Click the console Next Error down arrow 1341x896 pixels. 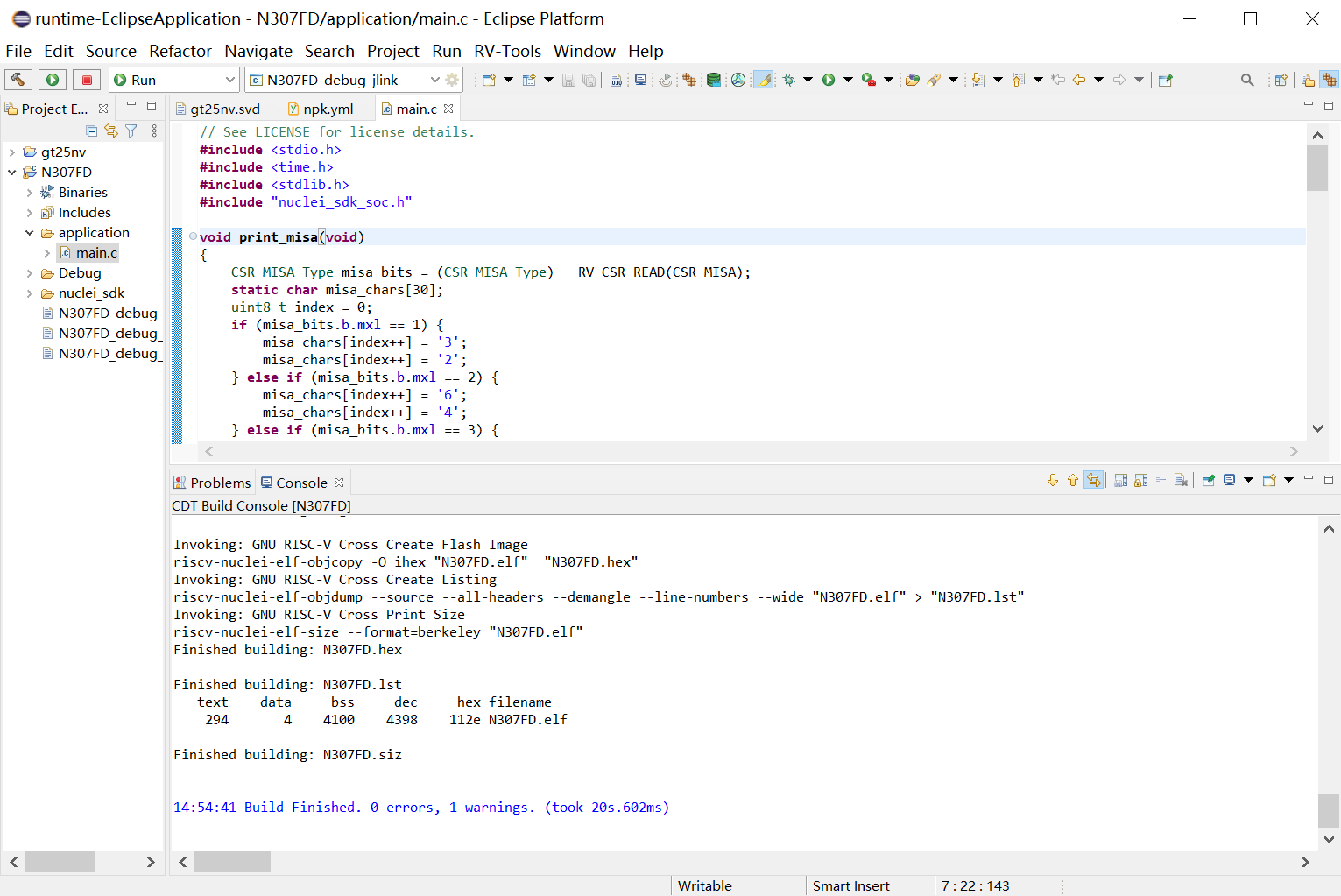(x=1053, y=480)
